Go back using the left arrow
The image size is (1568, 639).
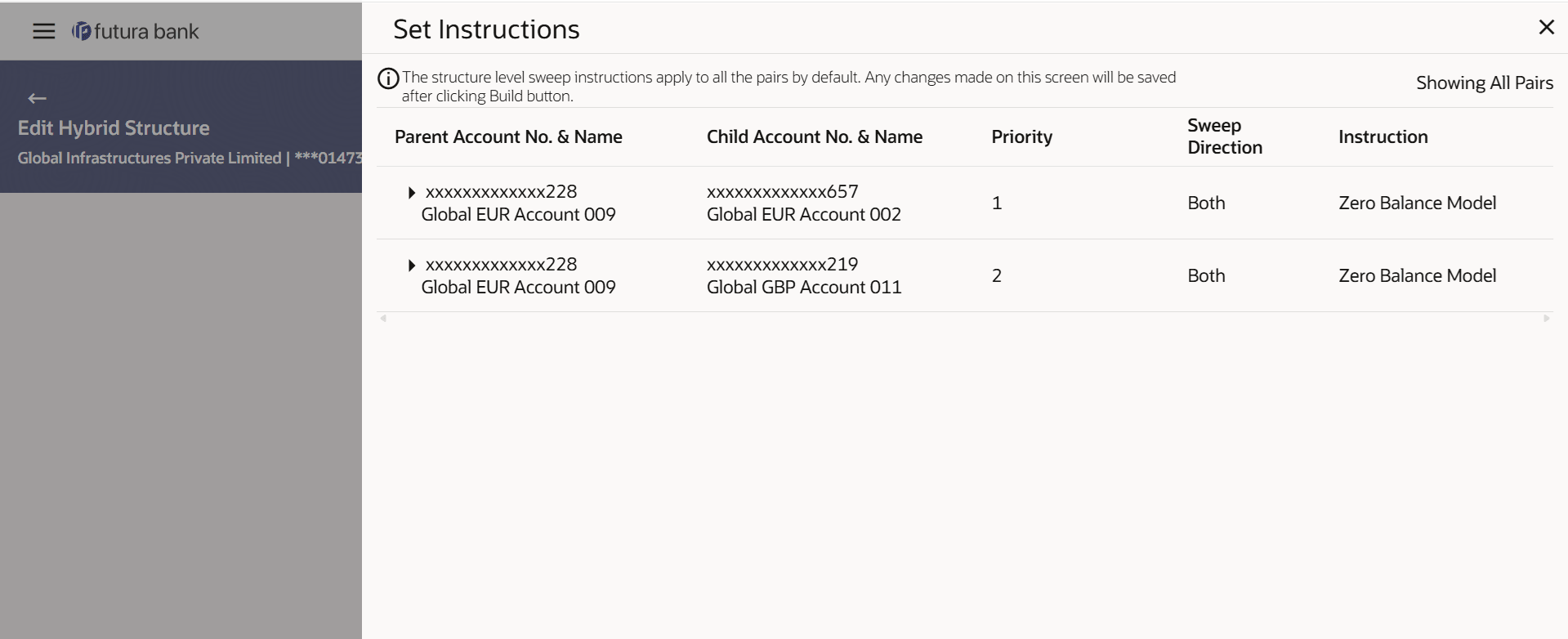click(x=37, y=99)
